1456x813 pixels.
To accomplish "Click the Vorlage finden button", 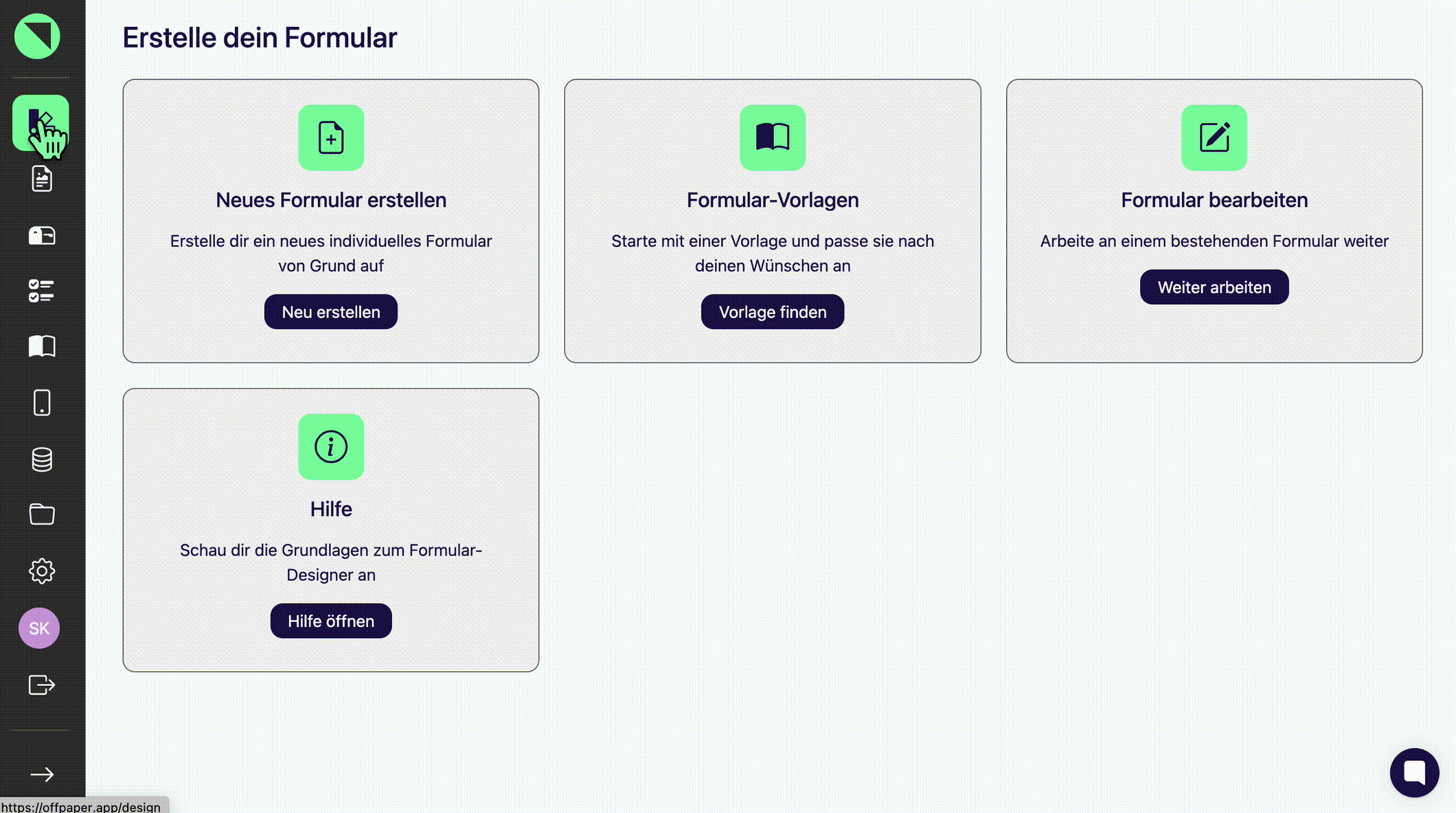I will [772, 312].
